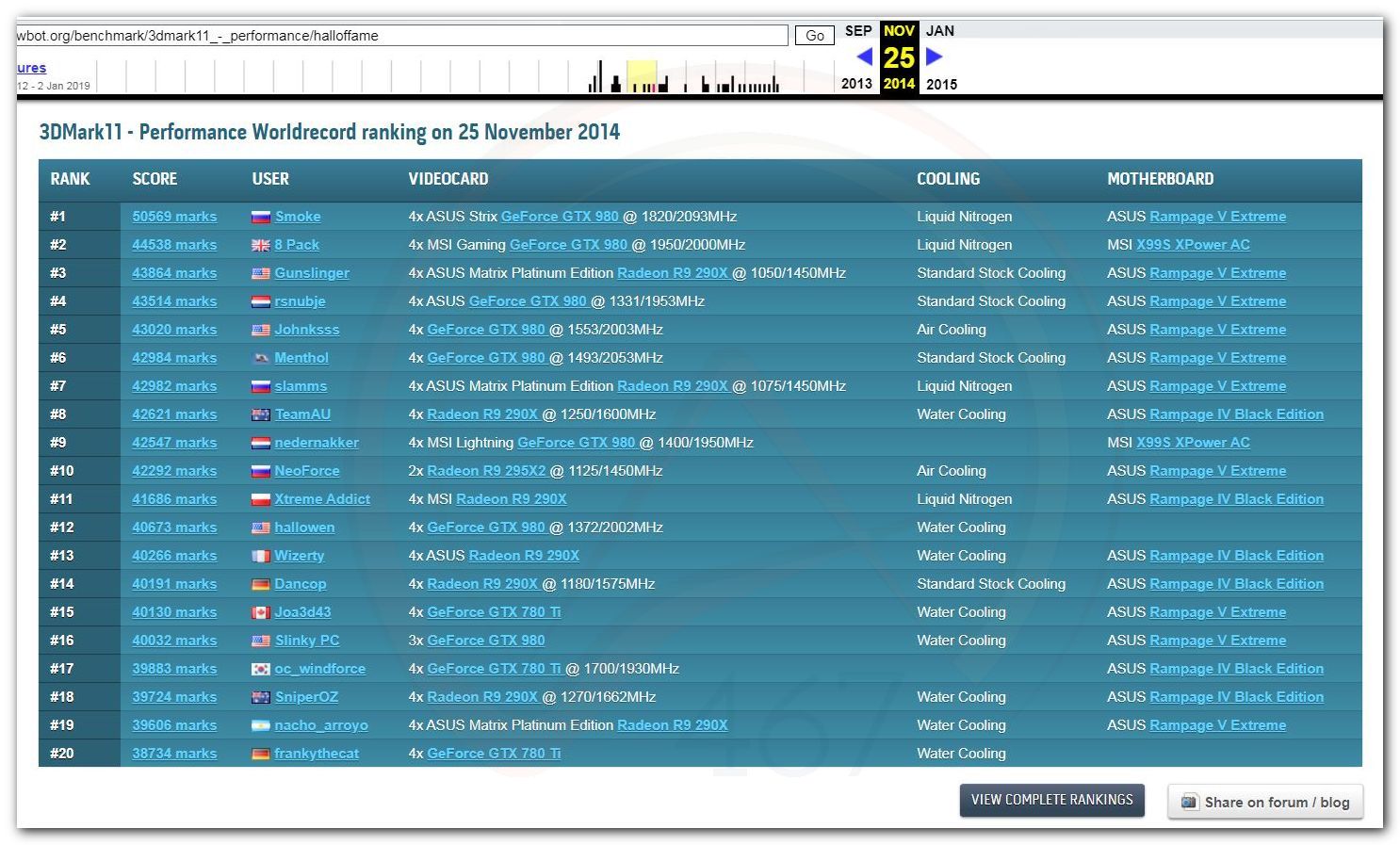Image resolution: width=1400 pixels, height=845 pixels.
Task: Click the USER column header
Action: click(x=270, y=179)
